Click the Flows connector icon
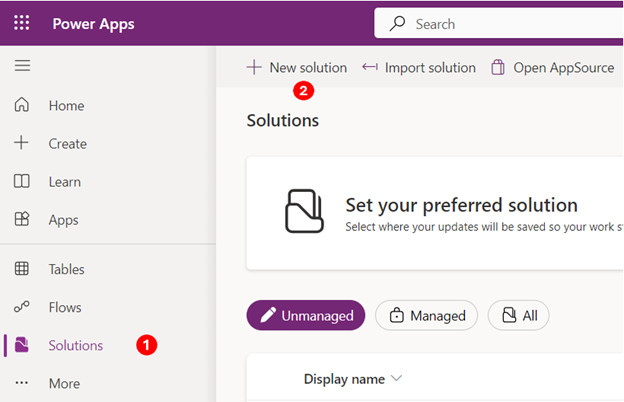The width and height of the screenshot is (624, 402). [21, 306]
